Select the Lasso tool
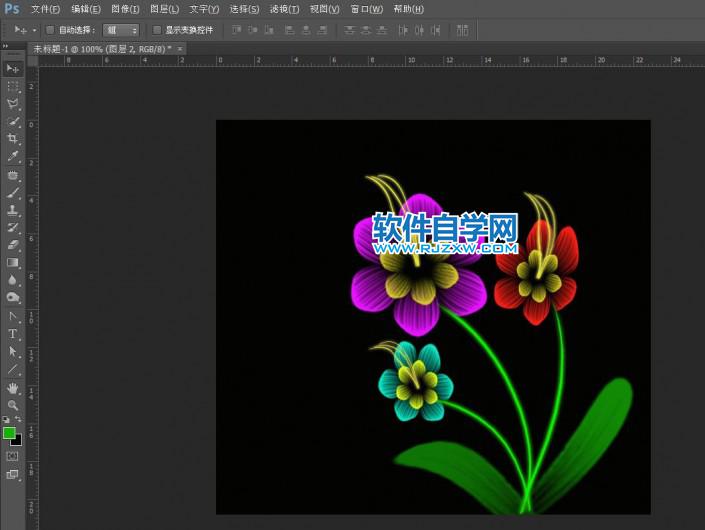 13,104
